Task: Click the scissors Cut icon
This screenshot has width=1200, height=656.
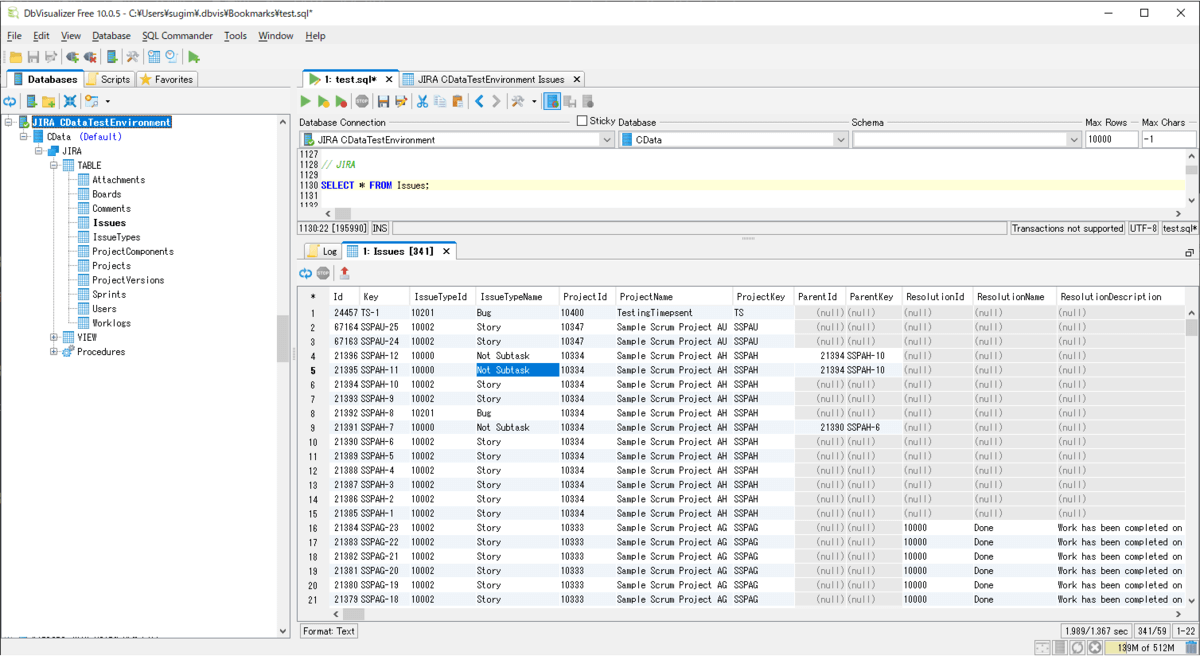Action: tap(422, 101)
